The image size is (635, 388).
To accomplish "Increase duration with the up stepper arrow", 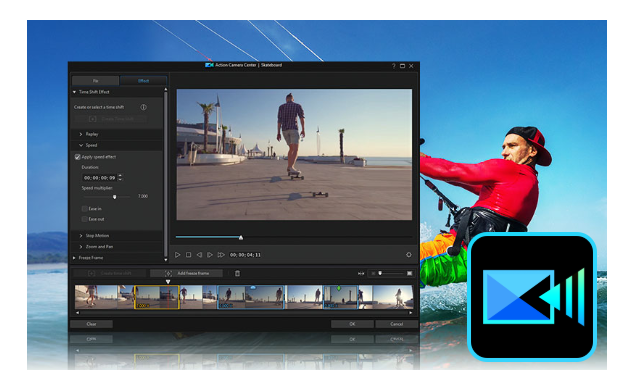I will click(x=120, y=176).
